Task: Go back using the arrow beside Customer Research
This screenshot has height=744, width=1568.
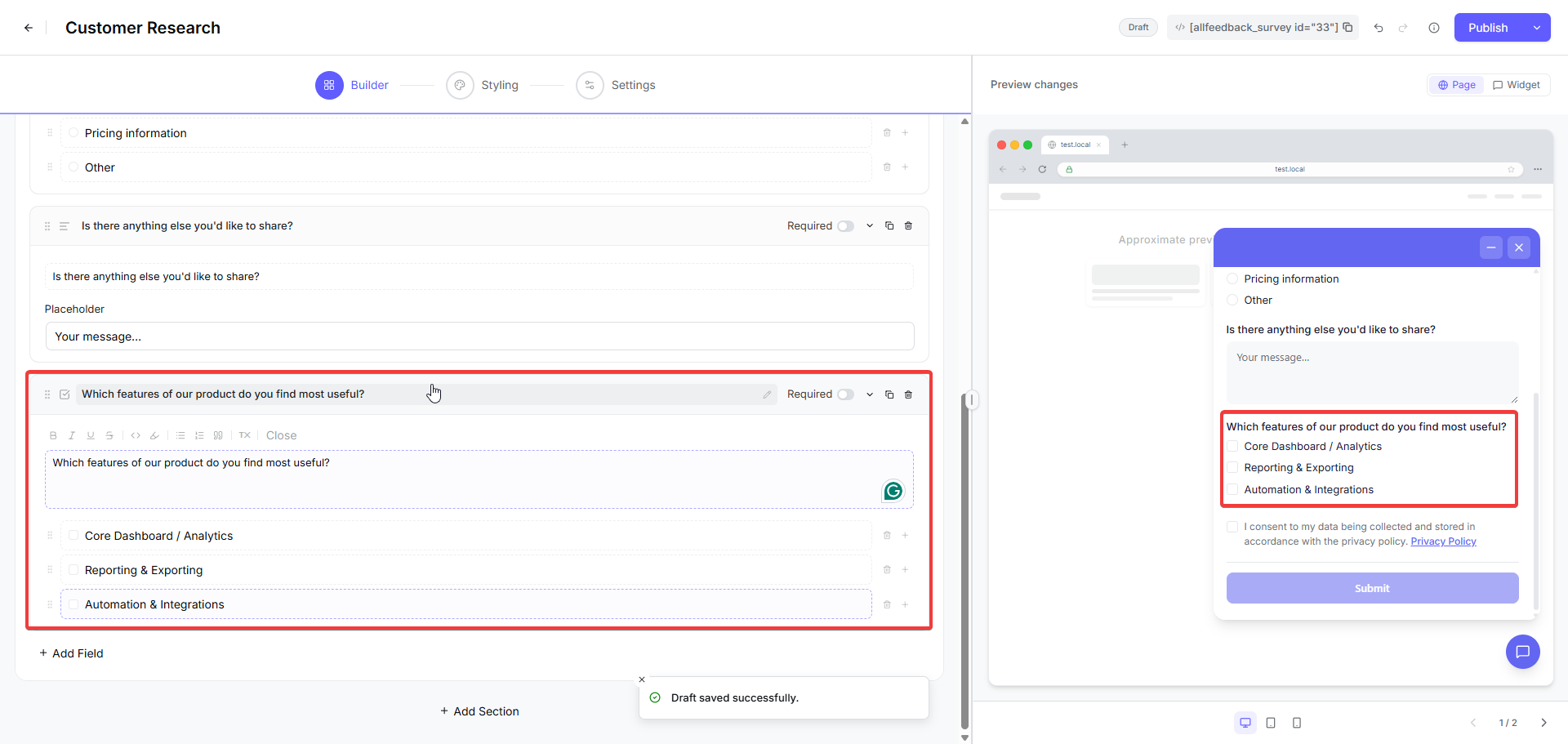Action: (29, 28)
